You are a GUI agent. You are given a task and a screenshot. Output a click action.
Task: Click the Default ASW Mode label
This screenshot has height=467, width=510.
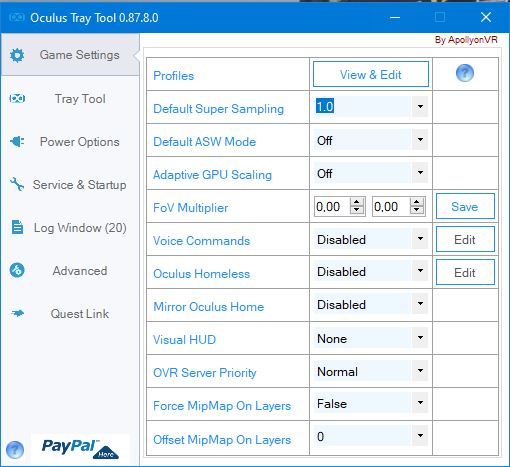click(x=204, y=142)
